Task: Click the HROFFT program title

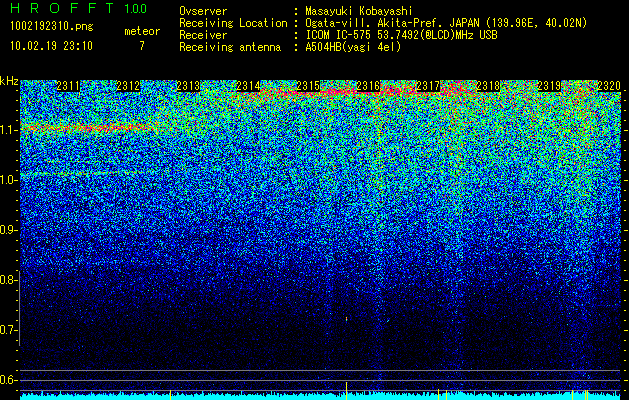Action: (62, 8)
